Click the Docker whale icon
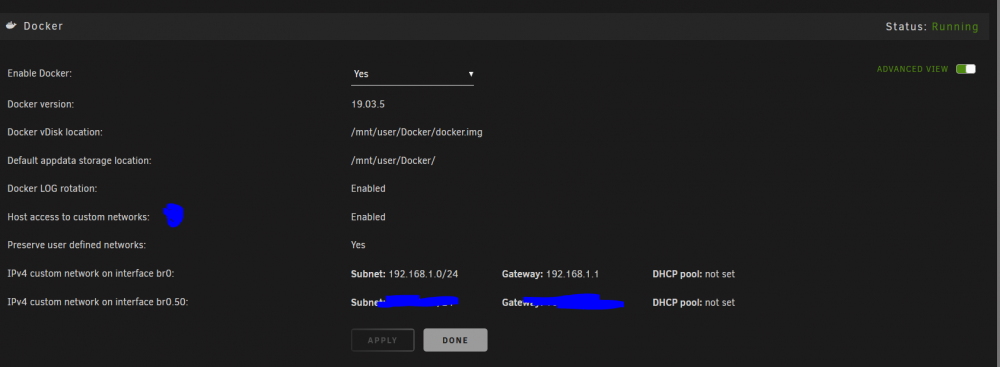This screenshot has width=1000, height=367. point(11,26)
